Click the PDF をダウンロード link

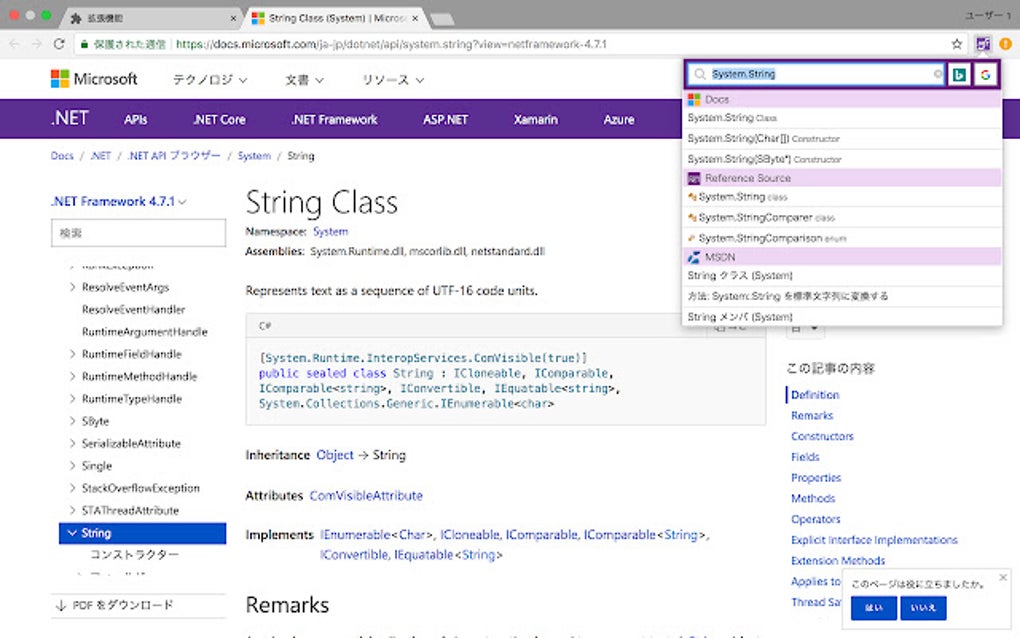(123, 605)
